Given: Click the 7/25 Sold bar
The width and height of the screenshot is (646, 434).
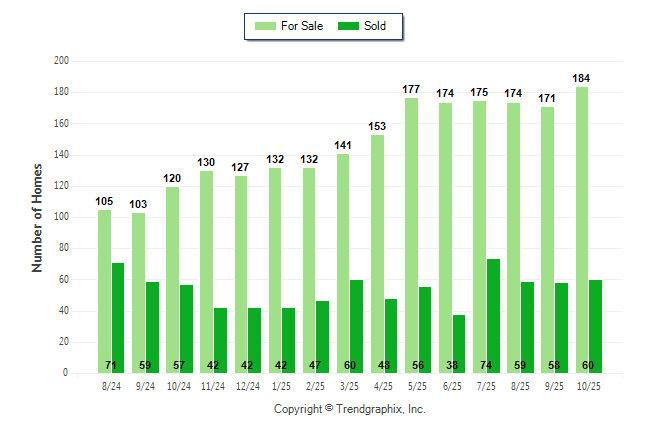Looking at the screenshot, I should coord(493,316).
